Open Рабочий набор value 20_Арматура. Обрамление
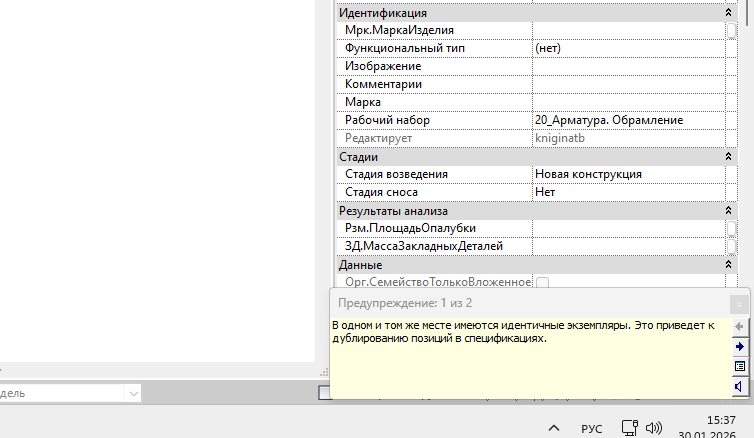This screenshot has height=438, width=754. [628, 120]
